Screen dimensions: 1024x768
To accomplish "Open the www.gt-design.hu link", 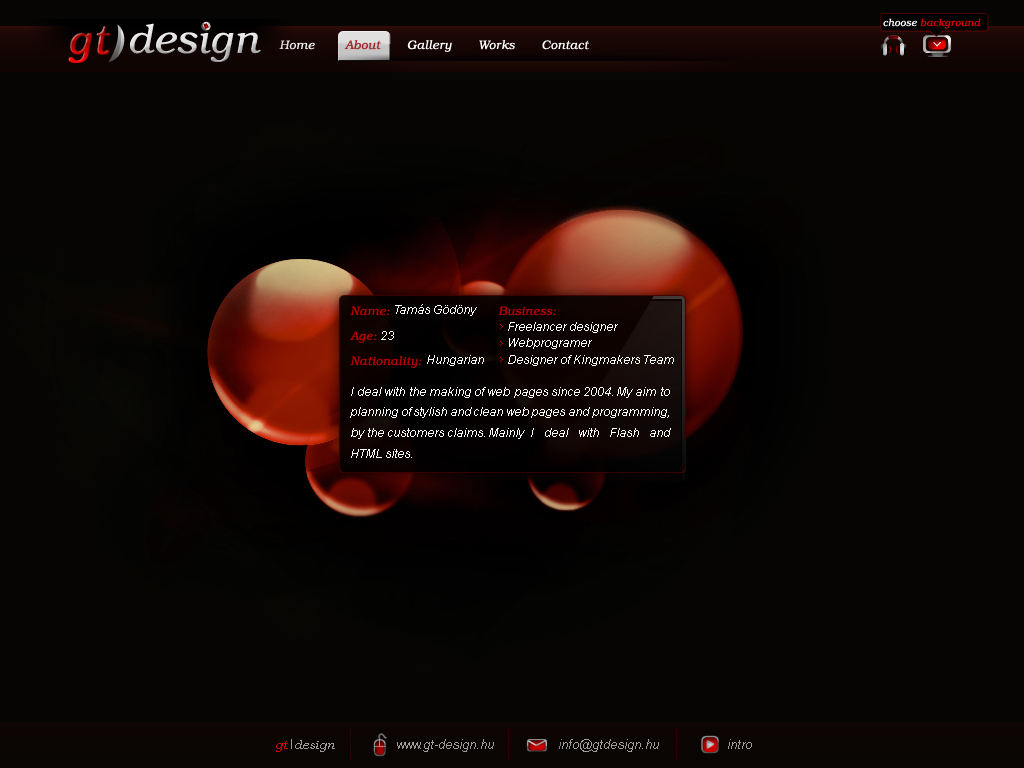I will pyautogui.click(x=445, y=744).
